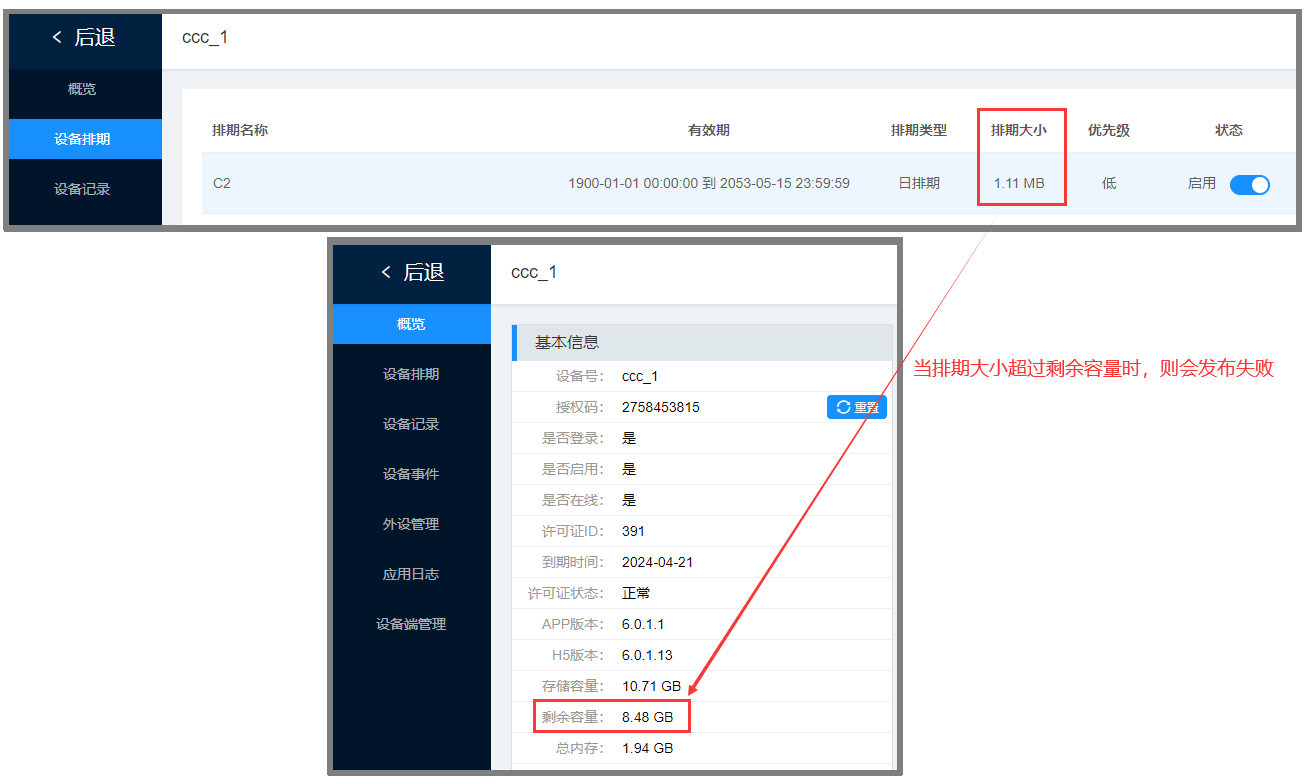Viewport: 1308px width, 784px height.
Task: Click the 基本信息 section header
Action: click(x=702, y=342)
